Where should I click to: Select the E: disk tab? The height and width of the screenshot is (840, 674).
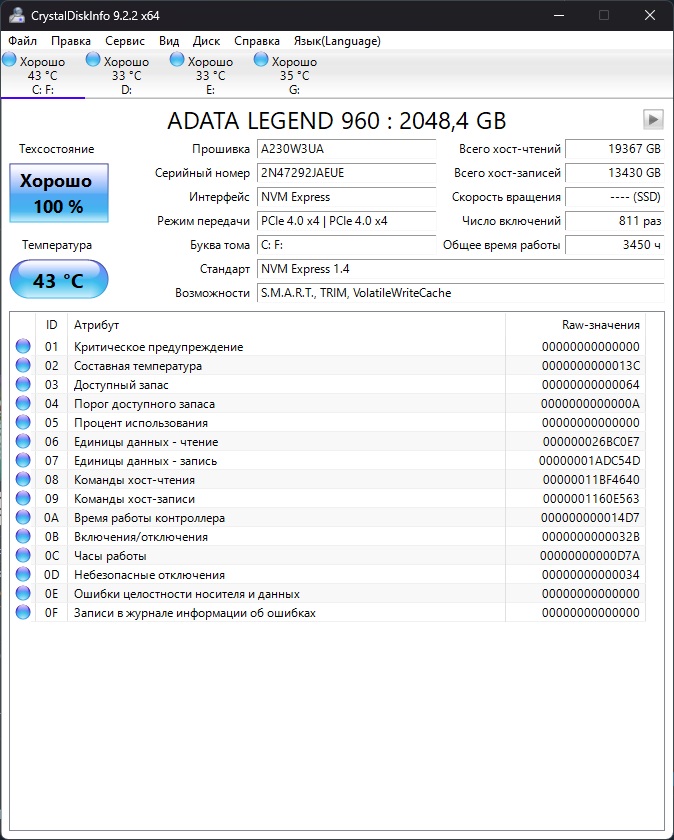(211, 75)
